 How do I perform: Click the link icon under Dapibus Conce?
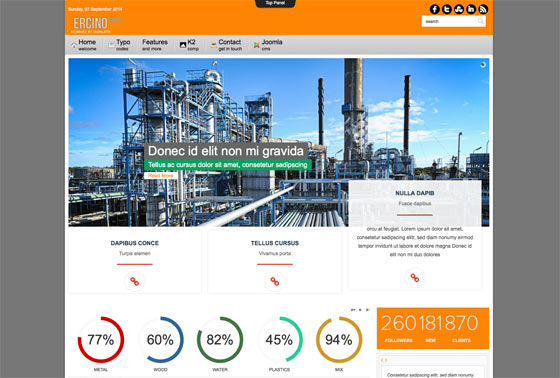[x=135, y=282]
